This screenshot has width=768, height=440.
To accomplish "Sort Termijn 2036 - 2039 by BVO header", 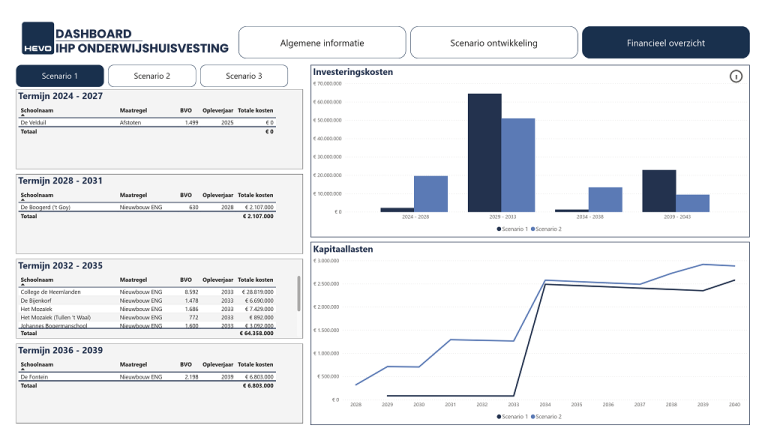I will click(x=186, y=365).
